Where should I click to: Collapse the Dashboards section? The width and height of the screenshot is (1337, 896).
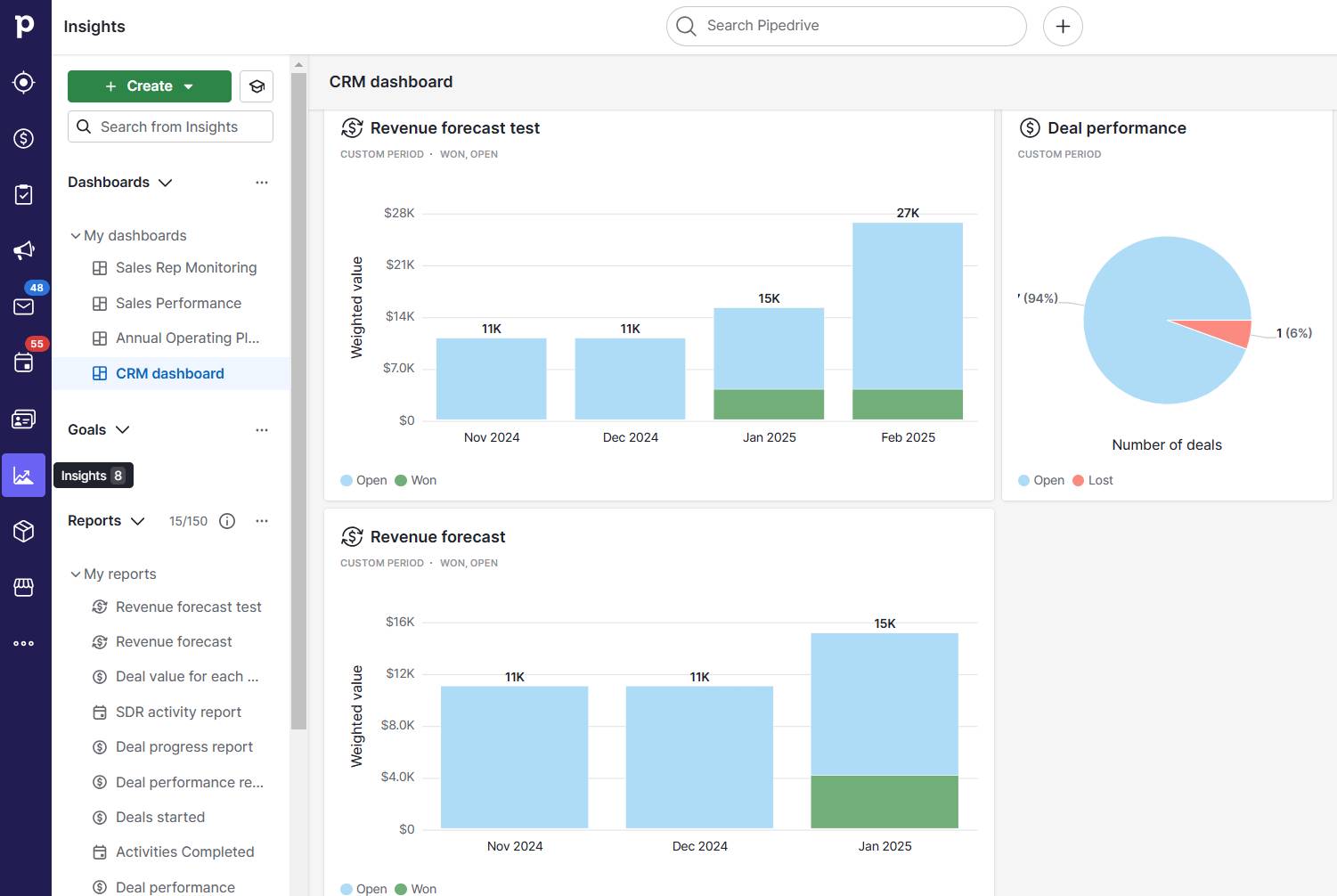(166, 183)
